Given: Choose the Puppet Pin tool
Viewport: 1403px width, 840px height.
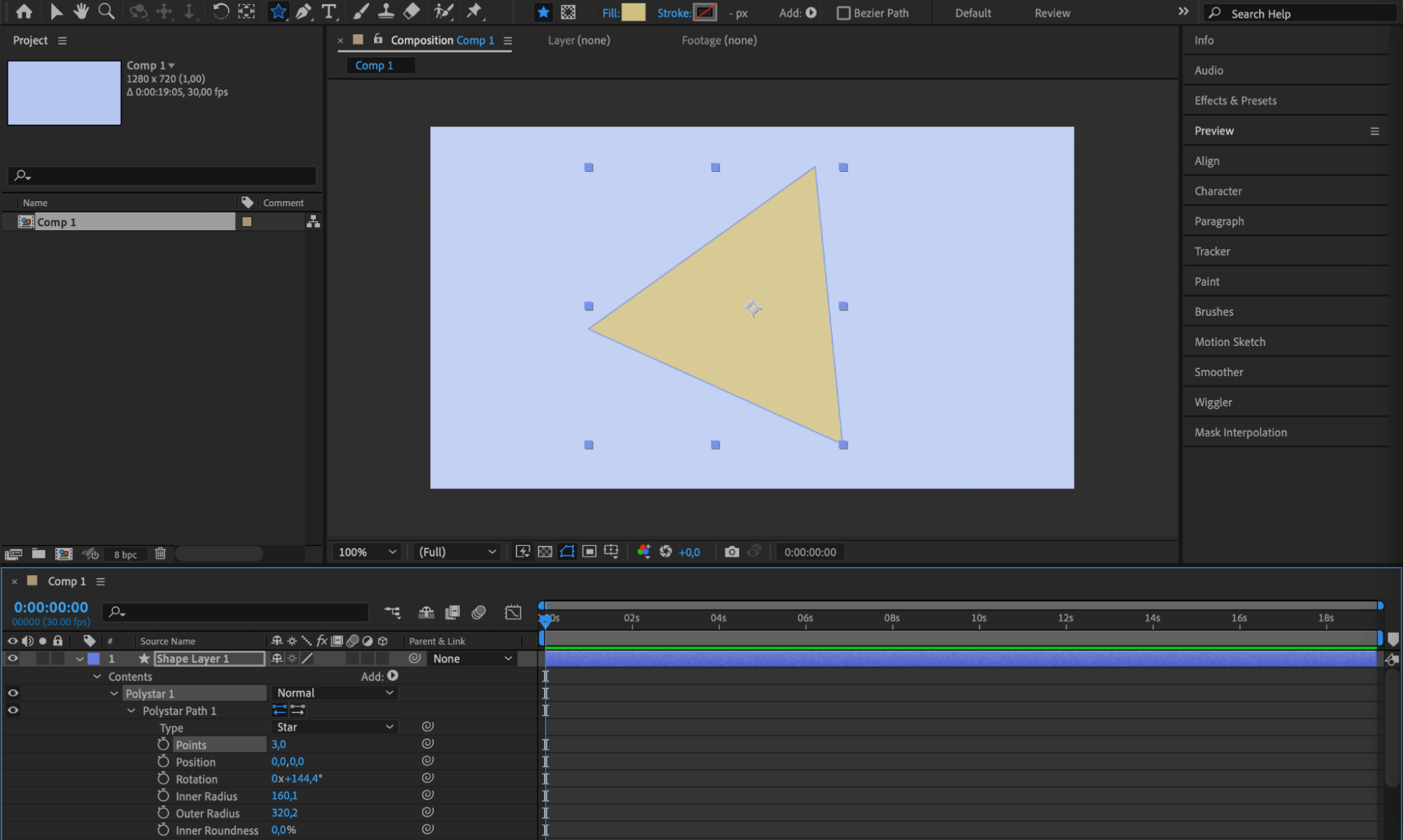Looking at the screenshot, I should pyautogui.click(x=474, y=11).
